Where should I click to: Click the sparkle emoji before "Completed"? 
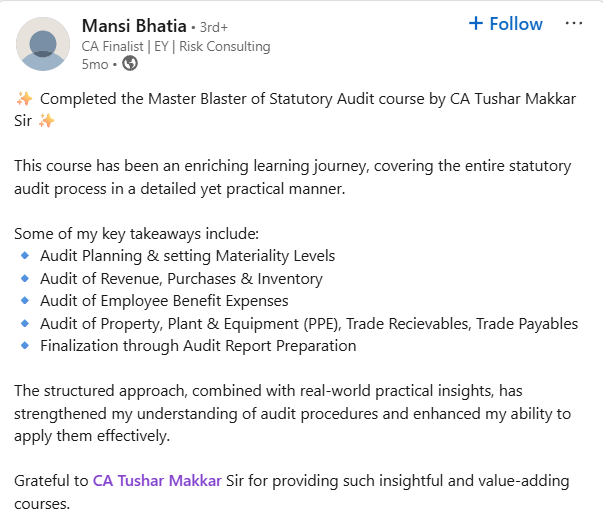pos(25,98)
